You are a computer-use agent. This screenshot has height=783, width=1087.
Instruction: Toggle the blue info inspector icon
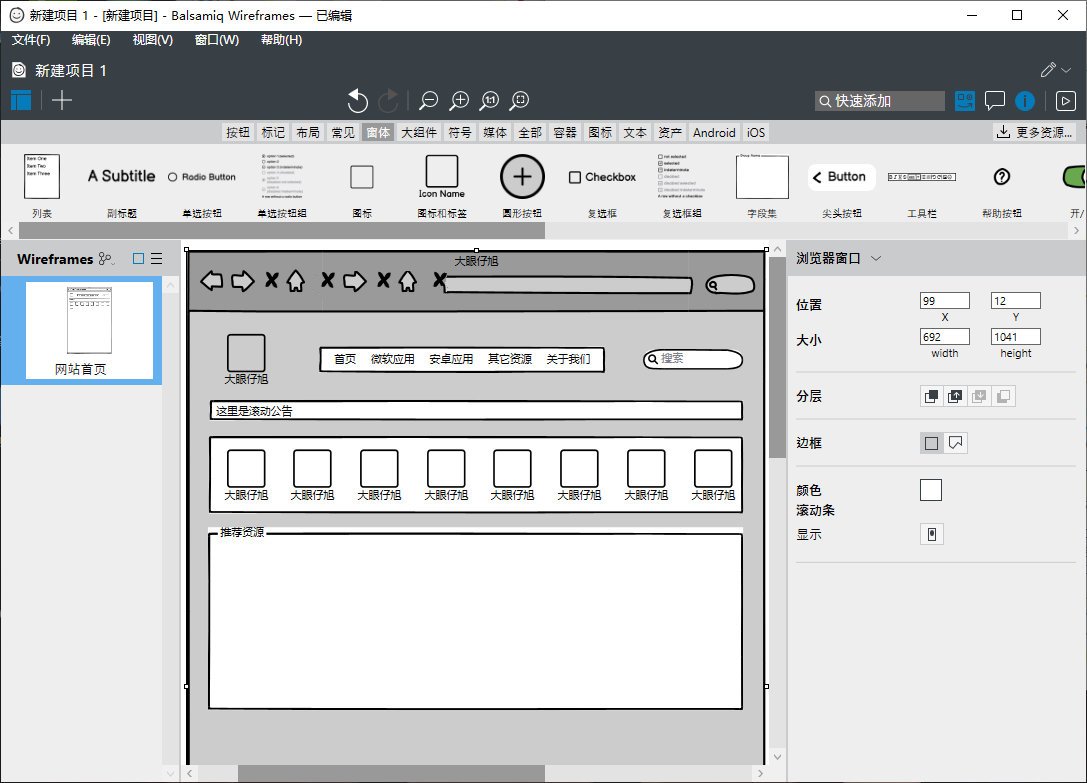(1025, 101)
